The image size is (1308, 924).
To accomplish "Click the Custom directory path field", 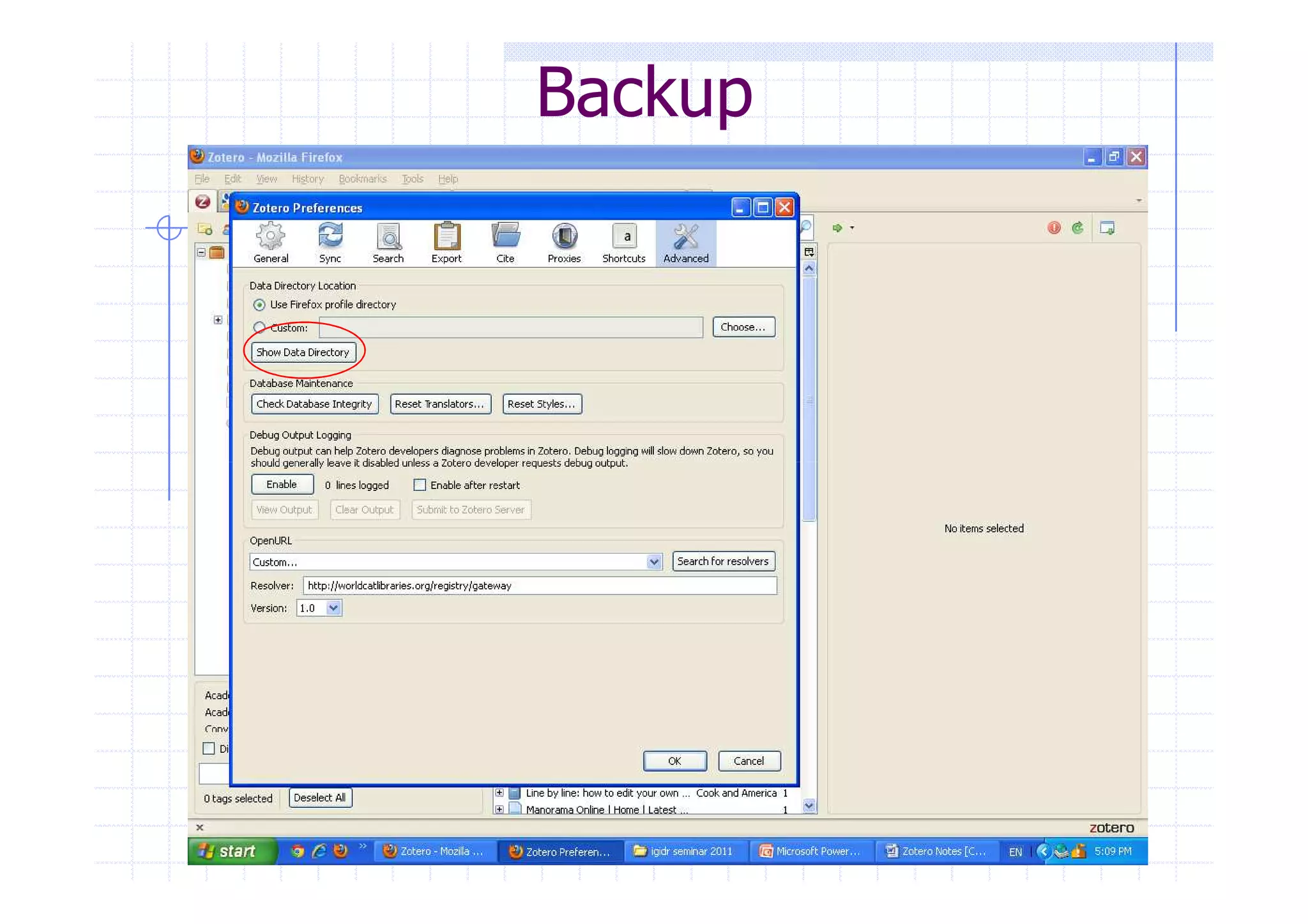I will click(511, 328).
